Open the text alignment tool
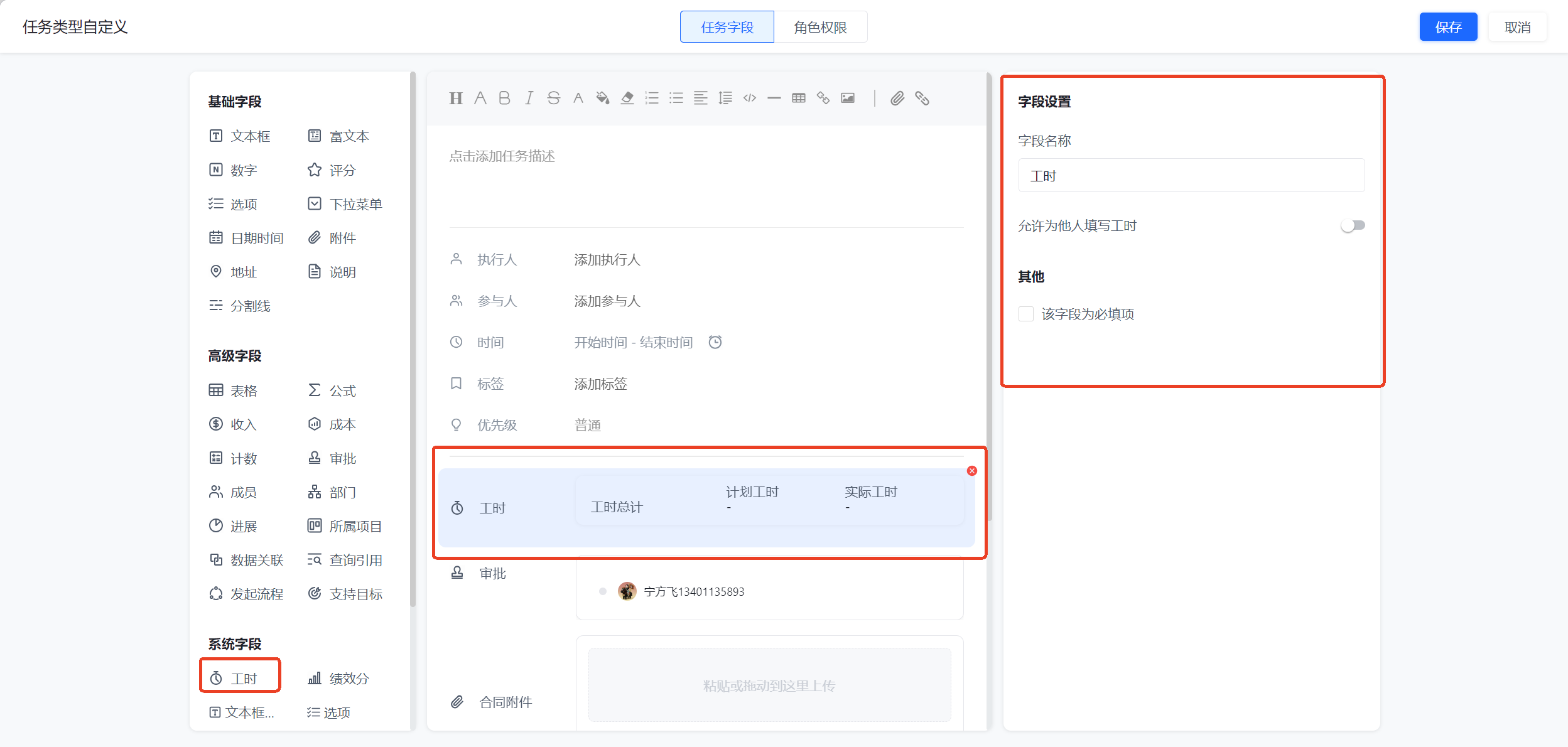Viewport: 1568px width, 747px height. pos(701,98)
